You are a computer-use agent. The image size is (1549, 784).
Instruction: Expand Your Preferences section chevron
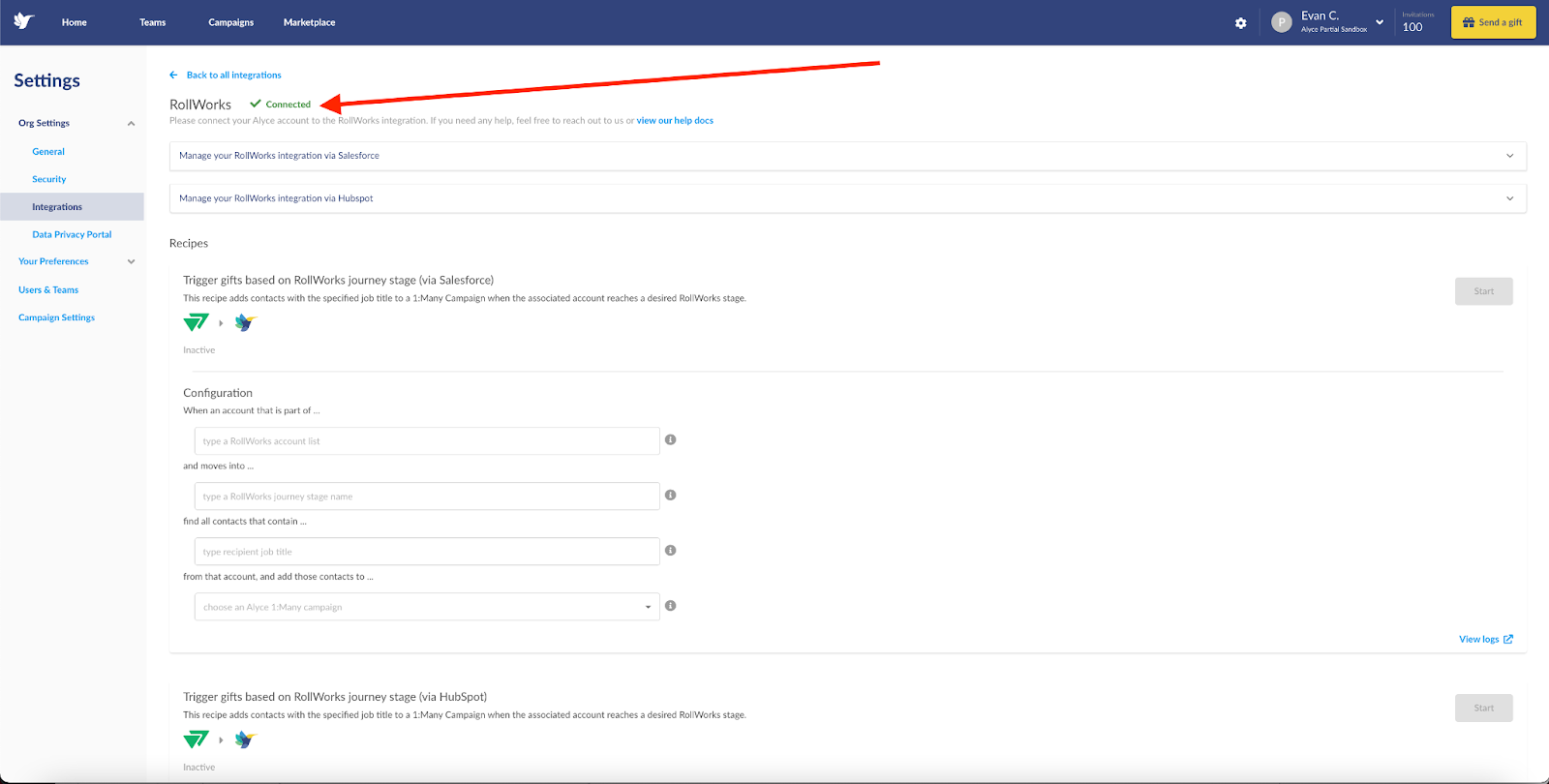coord(131,261)
